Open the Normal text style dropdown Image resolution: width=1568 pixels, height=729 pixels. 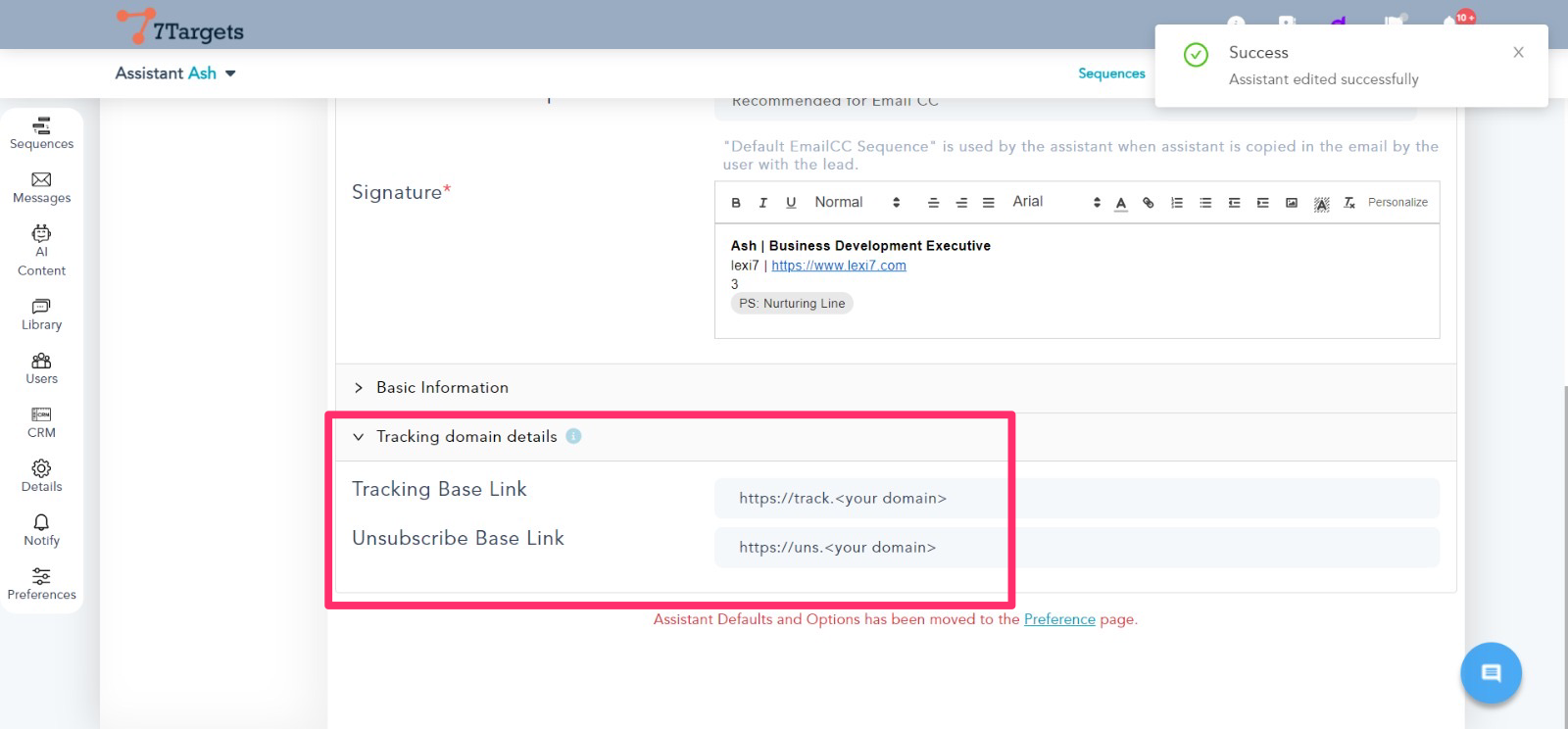[857, 202]
